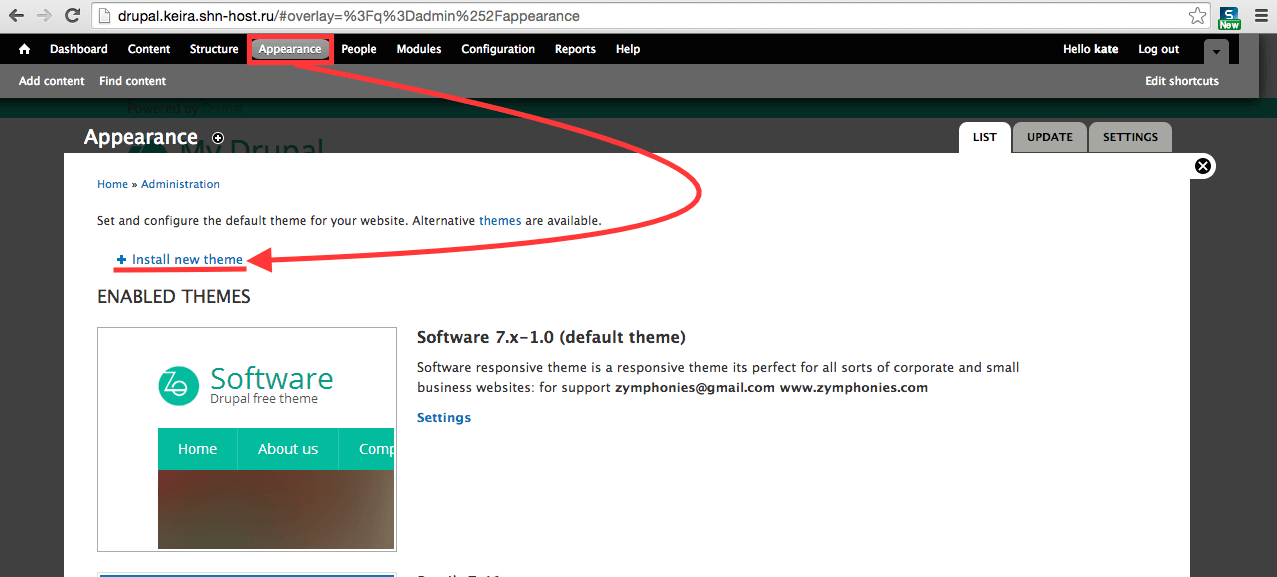Add Appearance page to shortcuts plus icon
The height and width of the screenshot is (577, 1277).
click(218, 138)
